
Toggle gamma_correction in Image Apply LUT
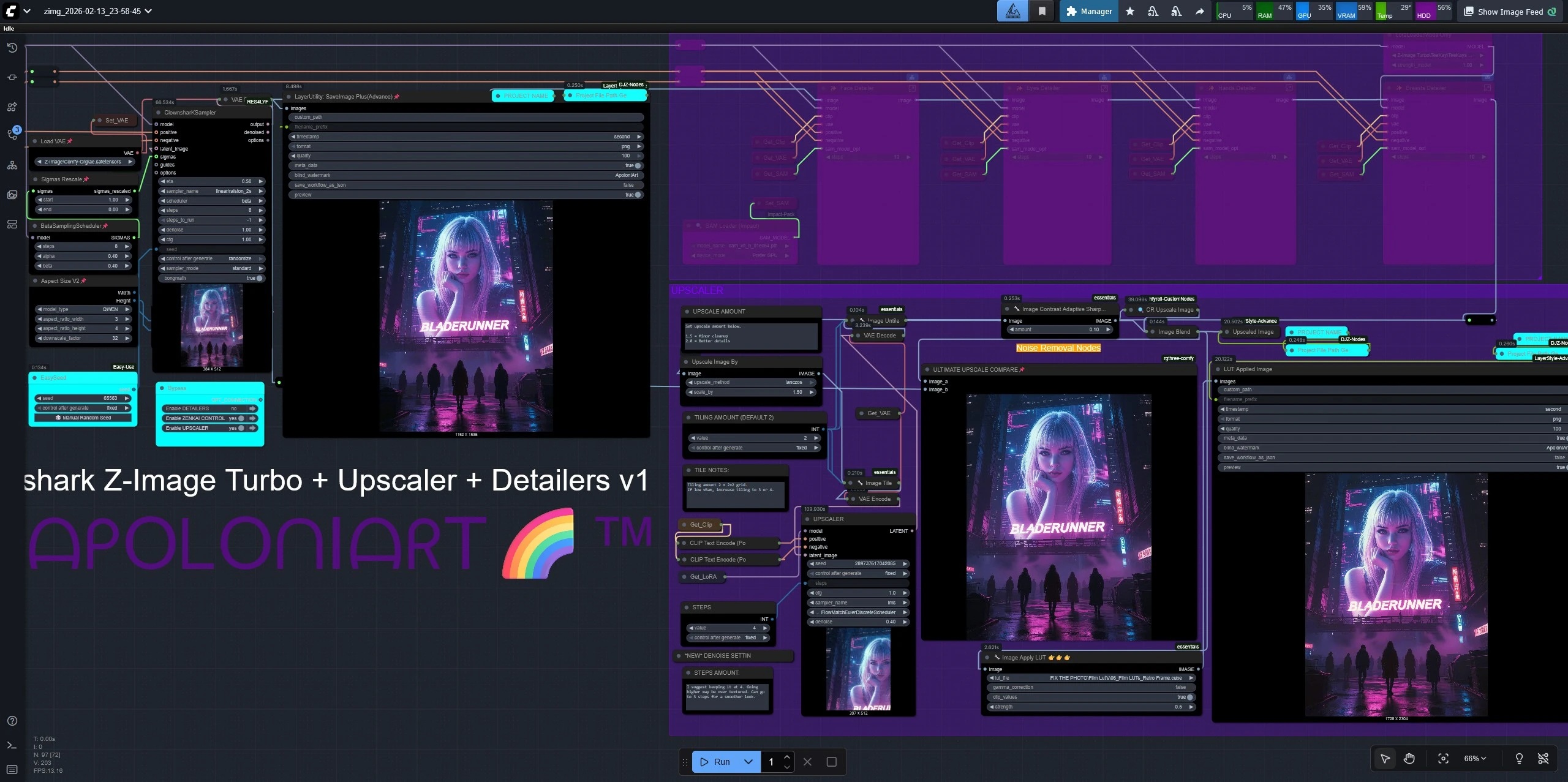pyautogui.click(x=1091, y=687)
